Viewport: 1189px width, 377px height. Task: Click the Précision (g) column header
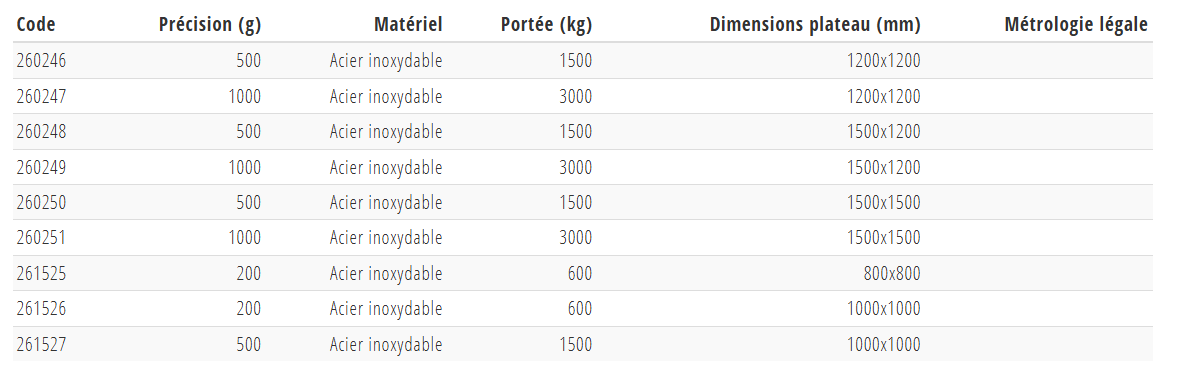(210, 25)
